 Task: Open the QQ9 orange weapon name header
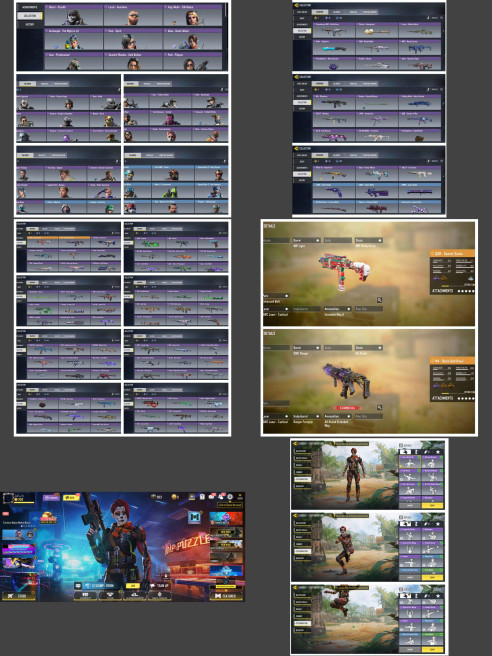point(452,254)
